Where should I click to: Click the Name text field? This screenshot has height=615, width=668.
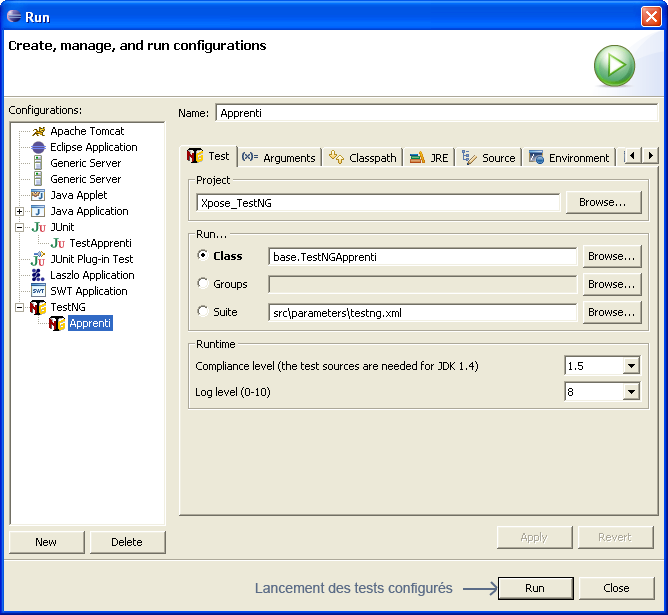pos(435,113)
